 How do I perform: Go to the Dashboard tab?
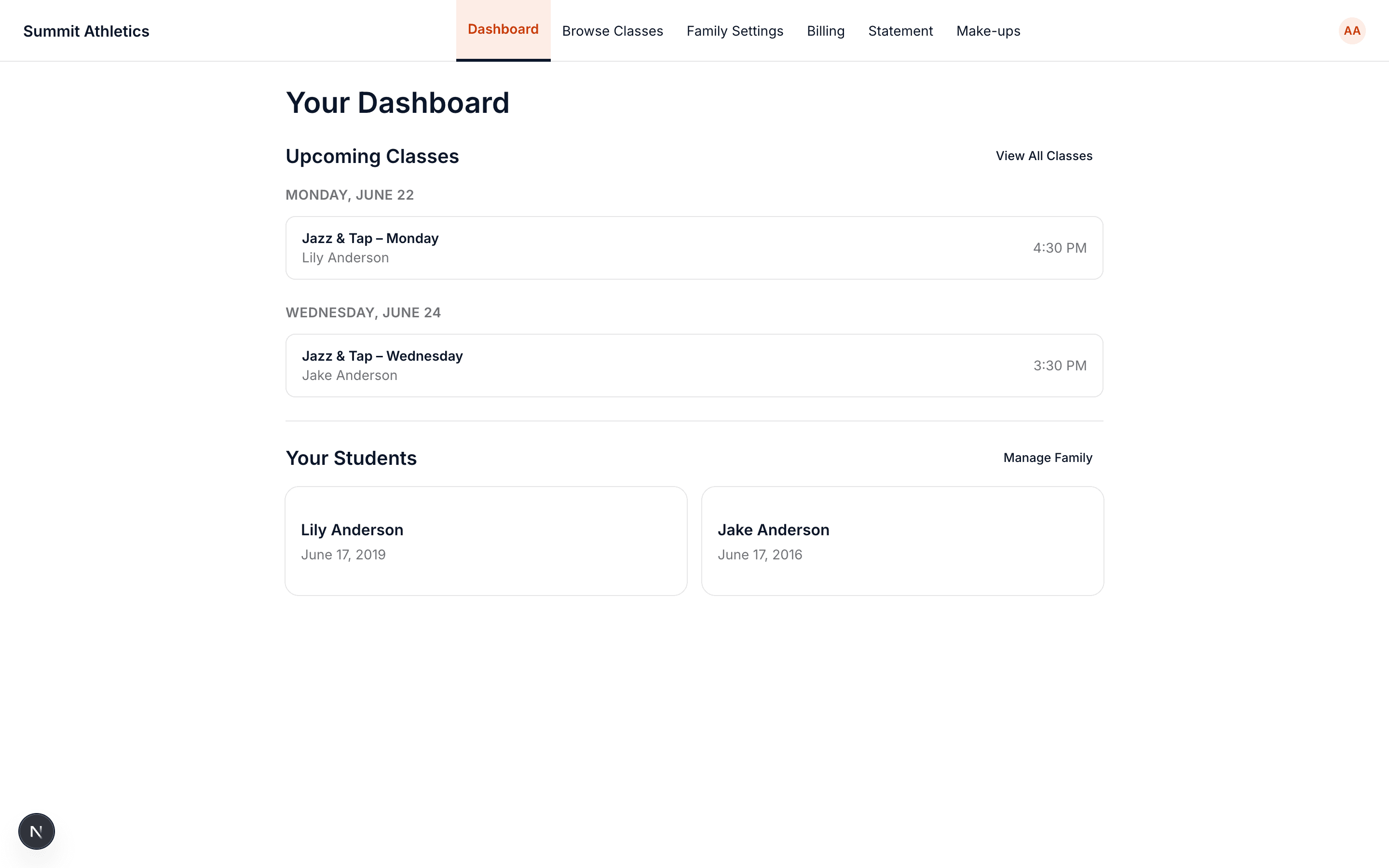click(x=503, y=30)
